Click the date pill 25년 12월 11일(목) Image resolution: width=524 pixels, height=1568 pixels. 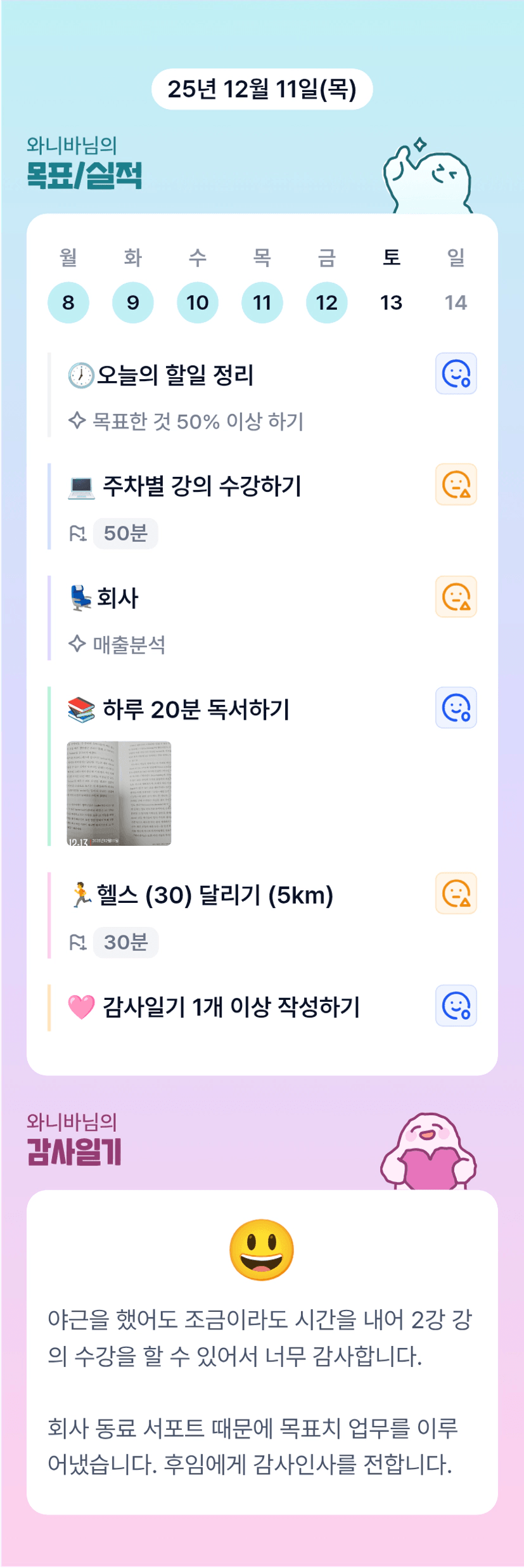click(x=262, y=89)
